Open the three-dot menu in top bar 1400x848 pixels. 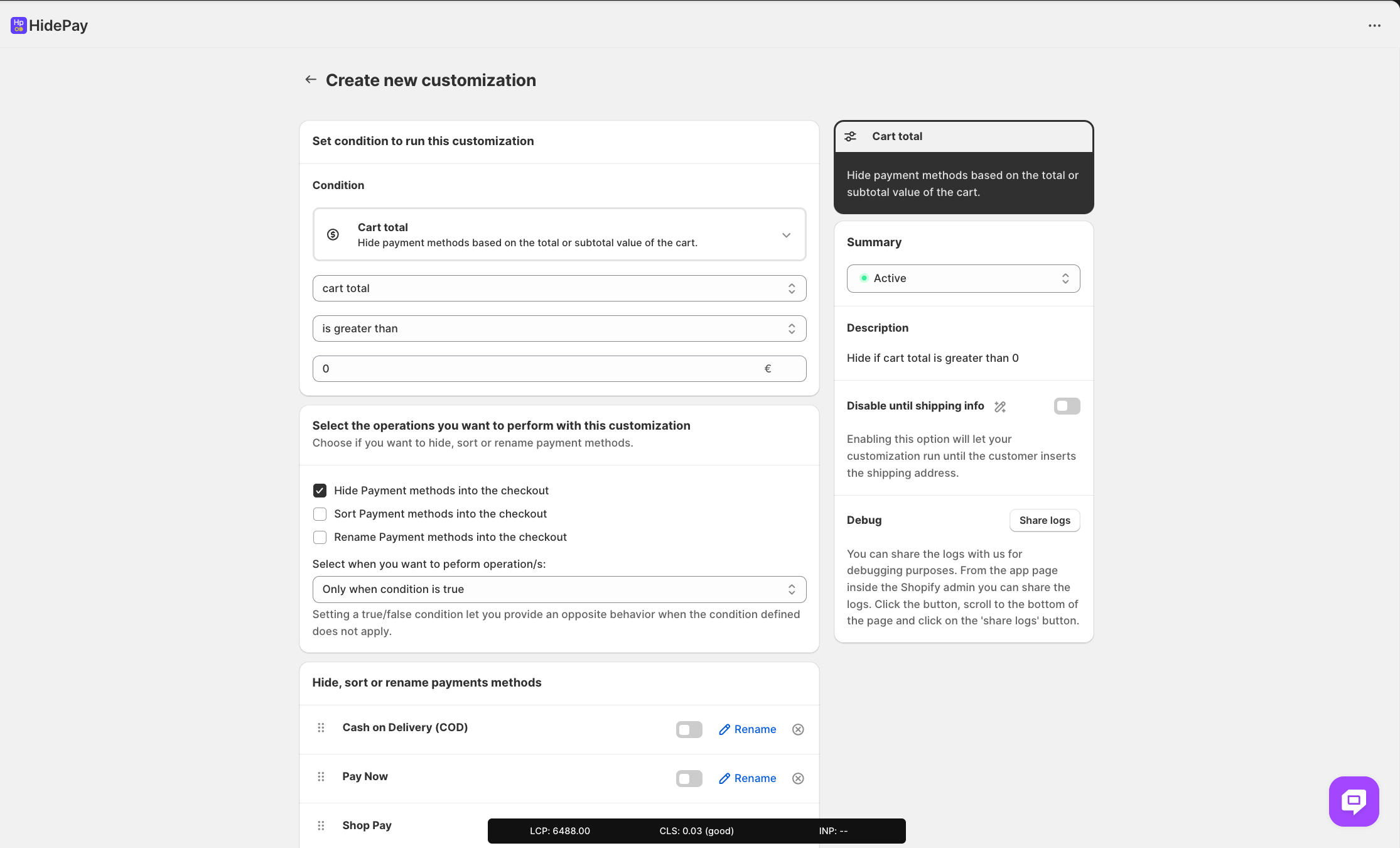[x=1374, y=26]
